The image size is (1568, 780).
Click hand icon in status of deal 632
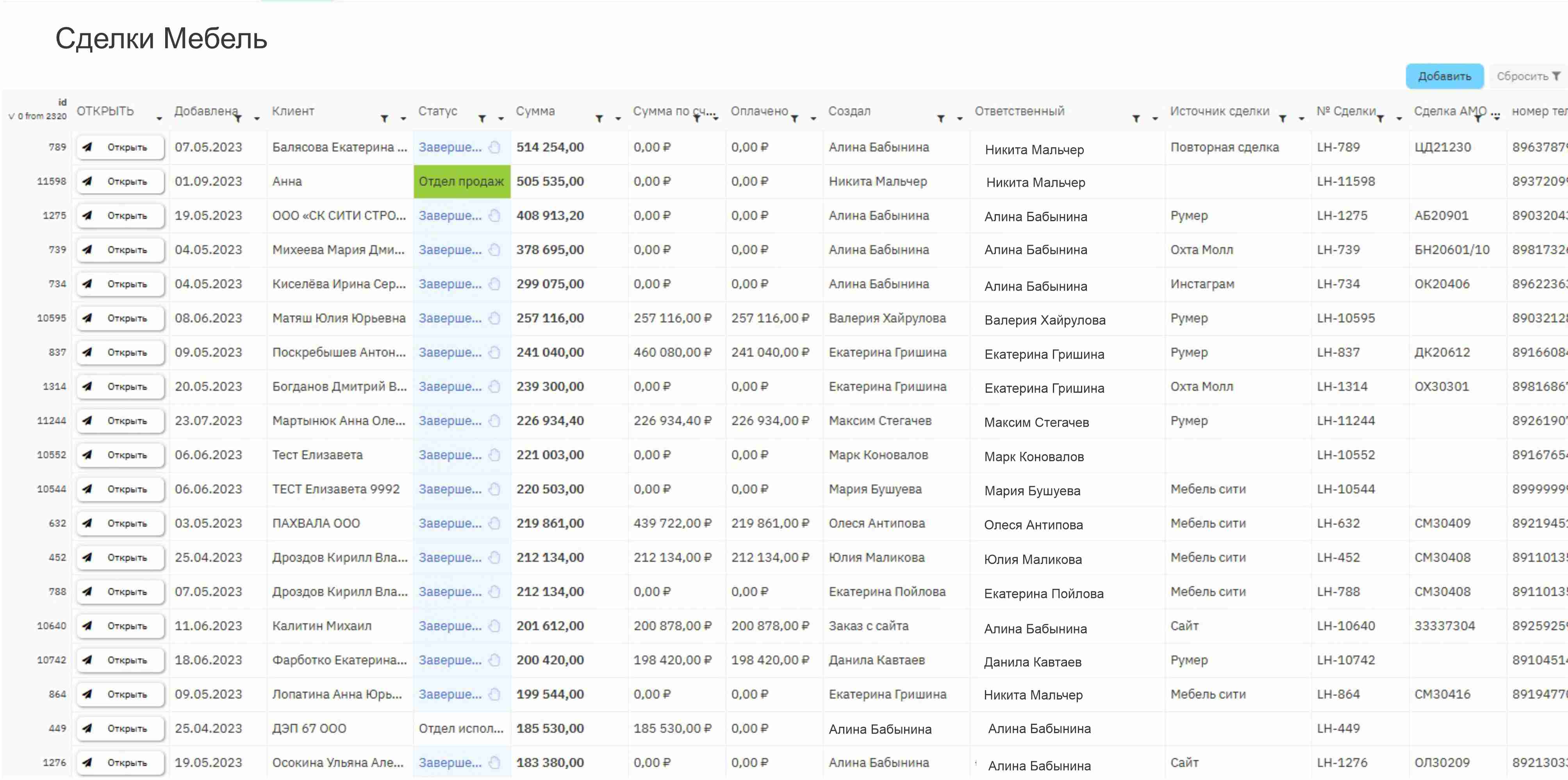[495, 523]
